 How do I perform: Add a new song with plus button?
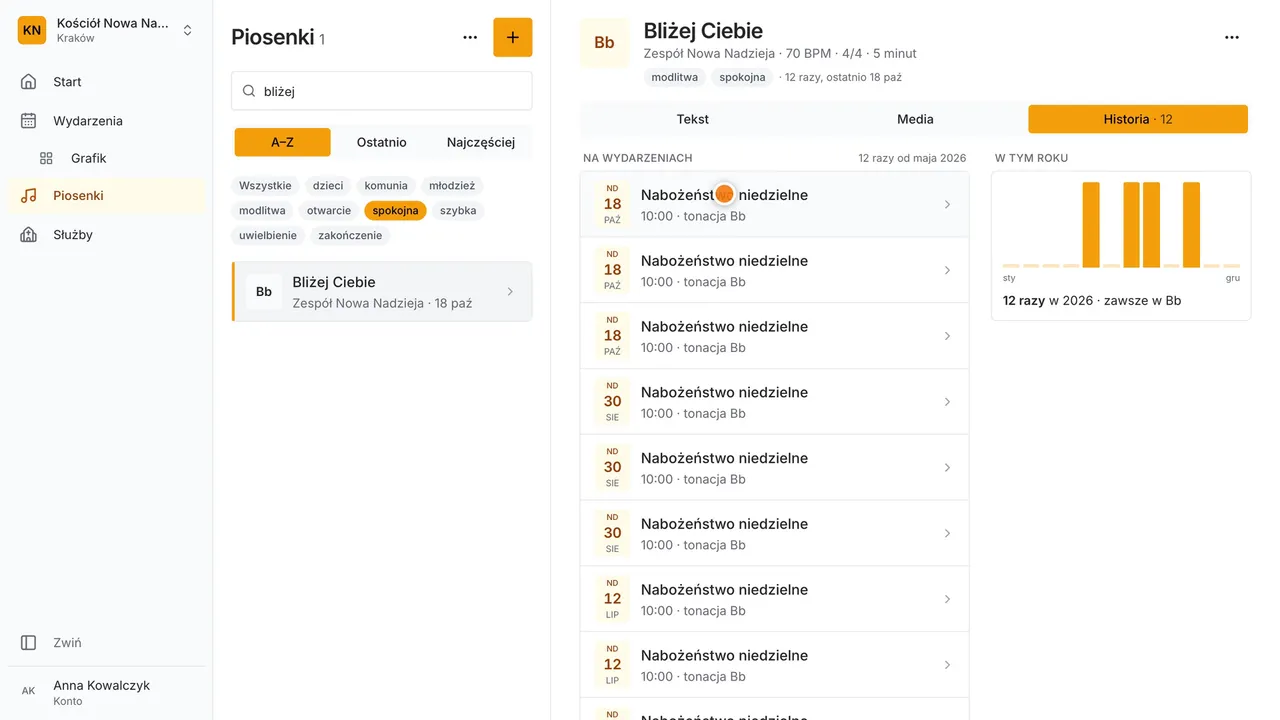(513, 38)
